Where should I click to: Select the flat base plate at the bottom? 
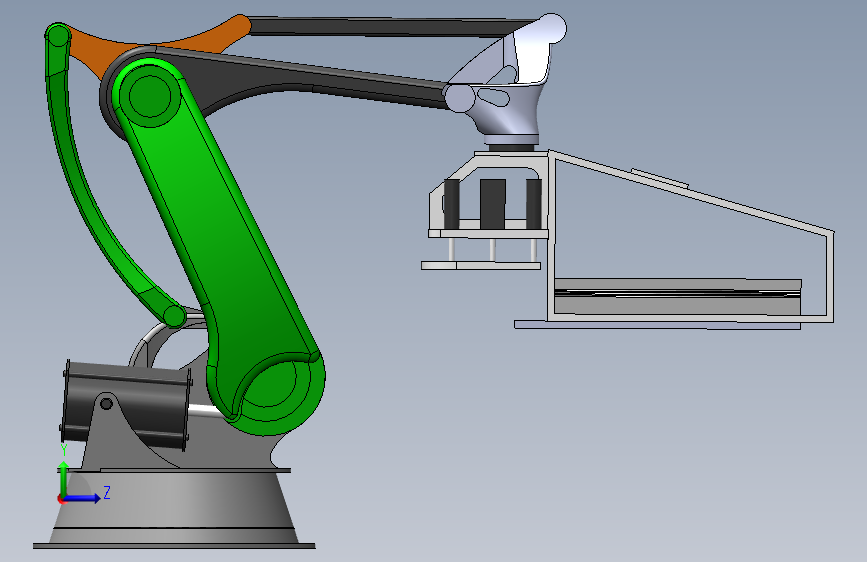coord(174,546)
